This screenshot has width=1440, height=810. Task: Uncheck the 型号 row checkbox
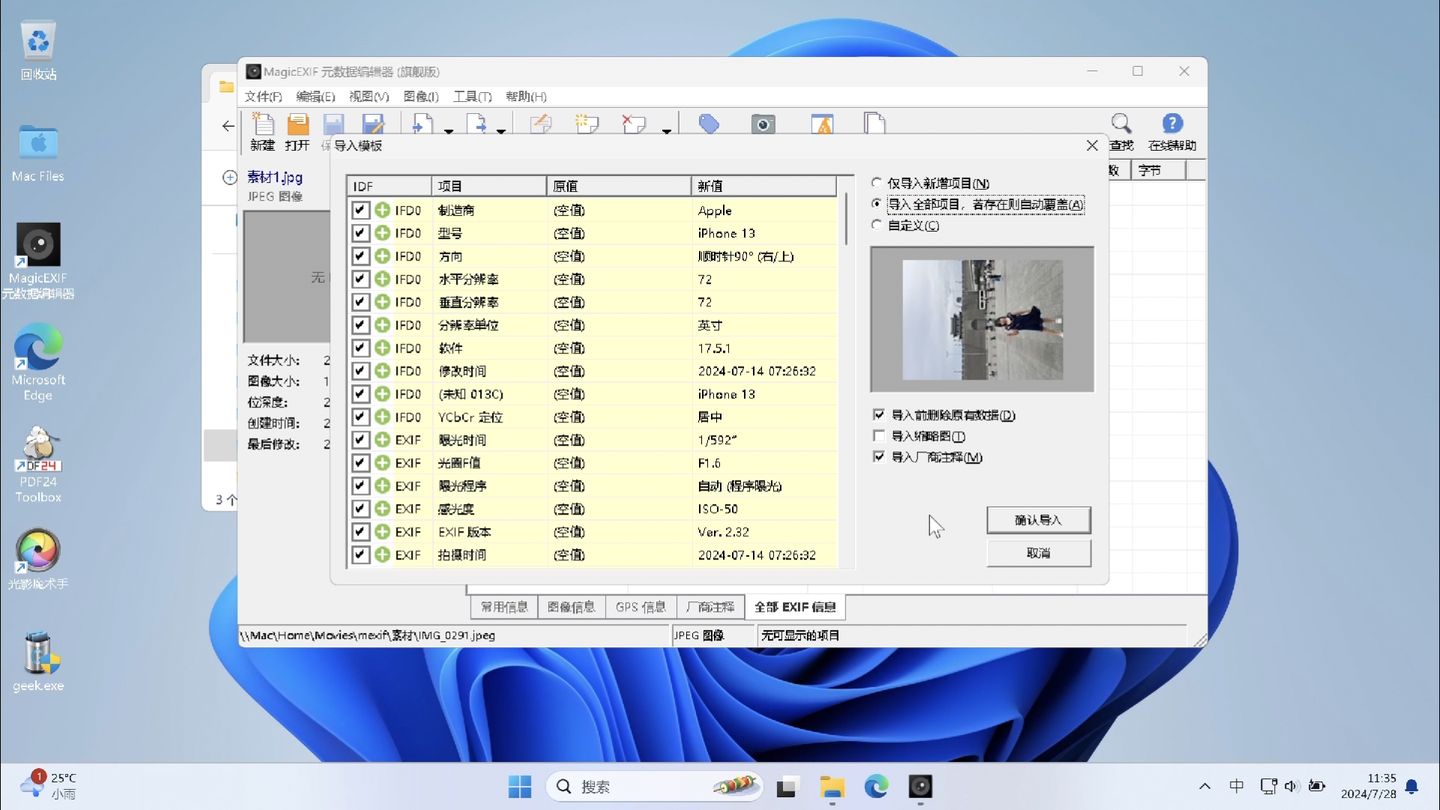pyautogui.click(x=360, y=233)
